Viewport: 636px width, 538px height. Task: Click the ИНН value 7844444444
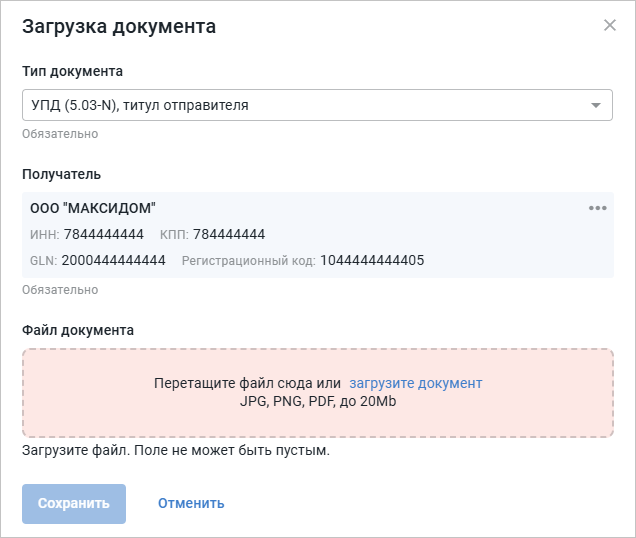104,235
